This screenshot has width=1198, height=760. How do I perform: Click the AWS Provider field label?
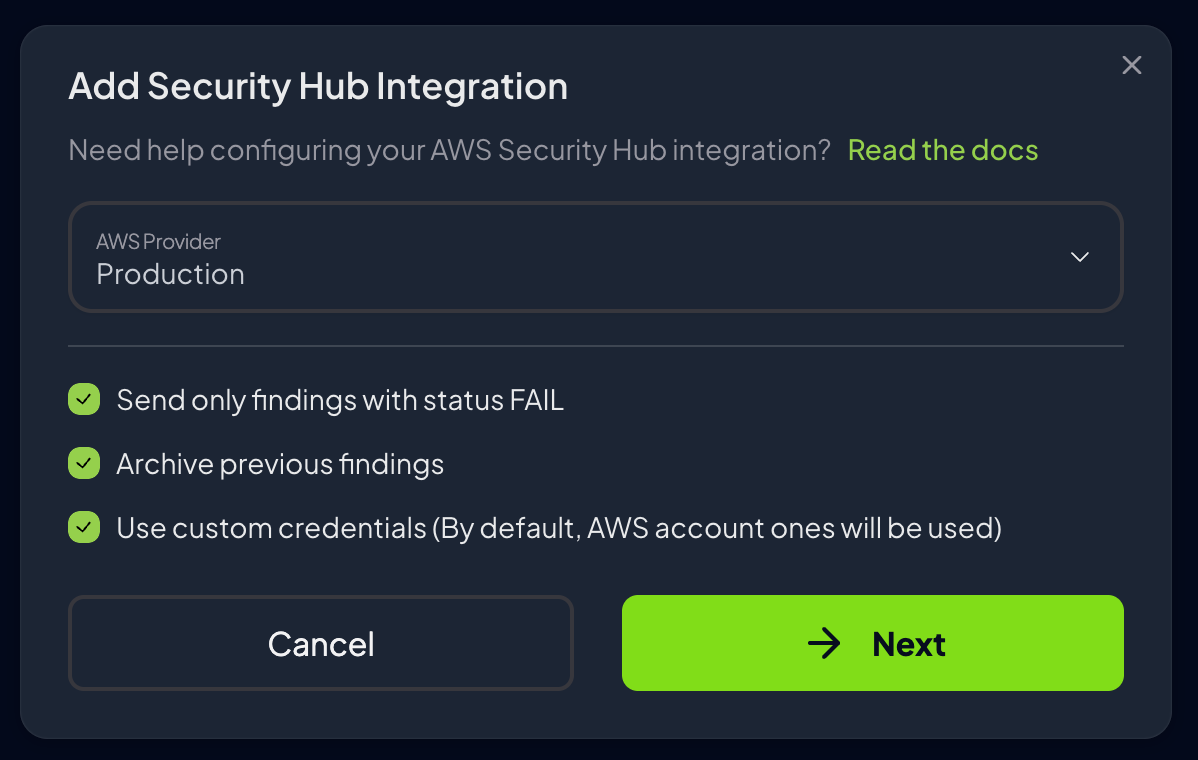pos(158,241)
